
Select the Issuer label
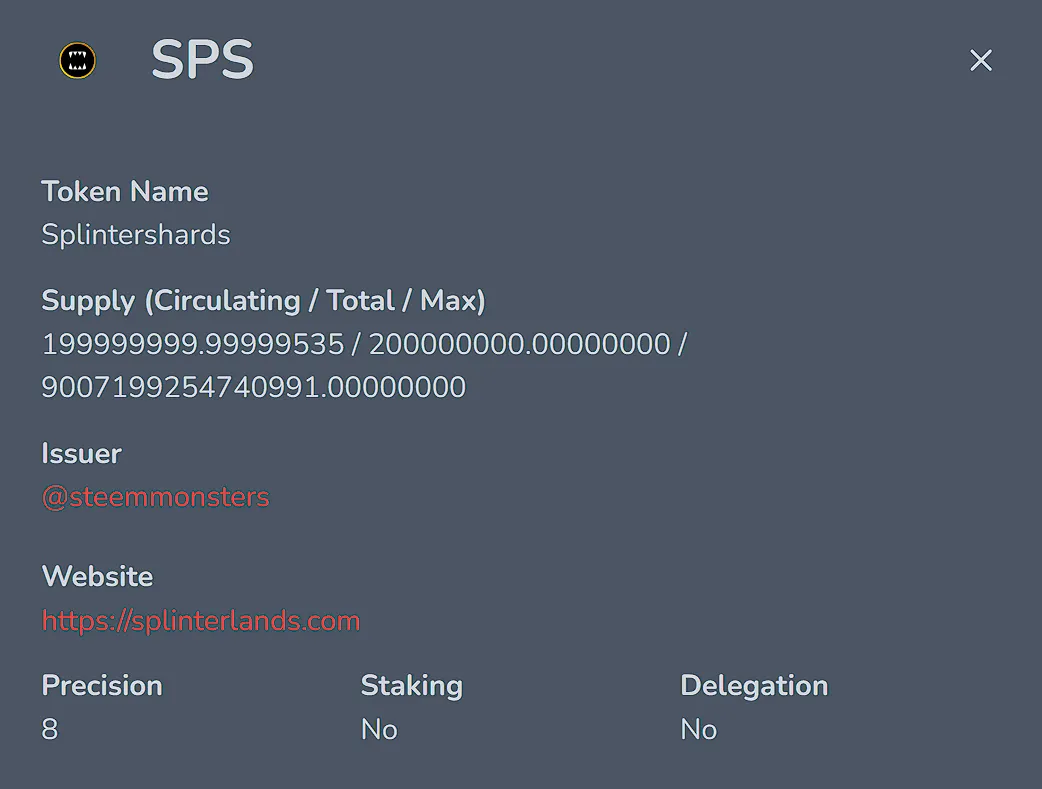point(81,453)
